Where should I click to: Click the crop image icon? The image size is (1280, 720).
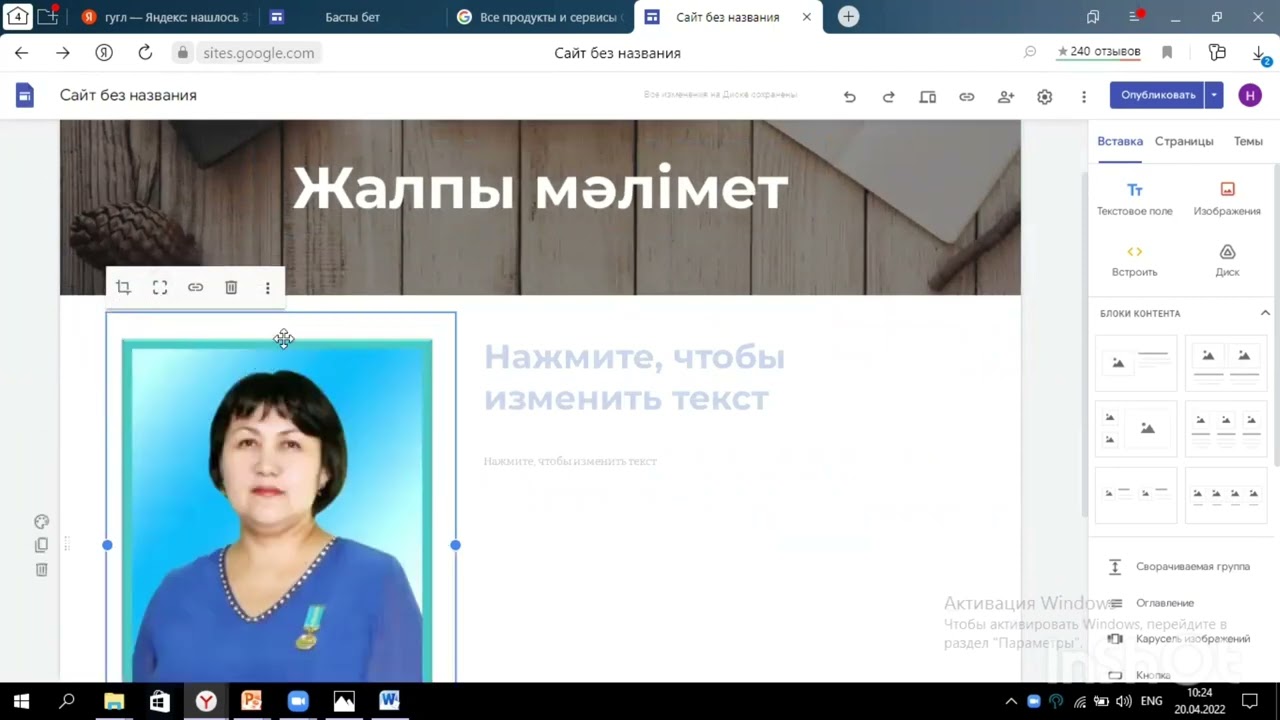123,288
